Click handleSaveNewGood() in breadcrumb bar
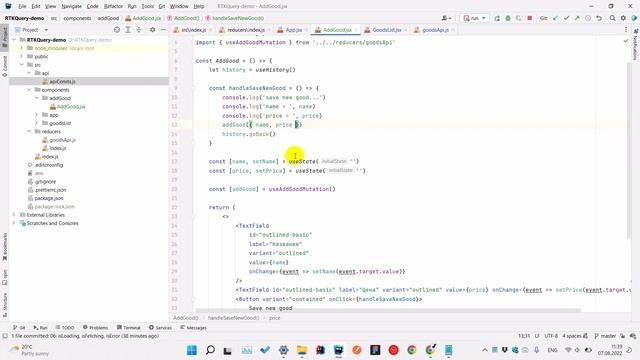Image resolution: width=640 pixels, height=360 pixels. (x=233, y=318)
